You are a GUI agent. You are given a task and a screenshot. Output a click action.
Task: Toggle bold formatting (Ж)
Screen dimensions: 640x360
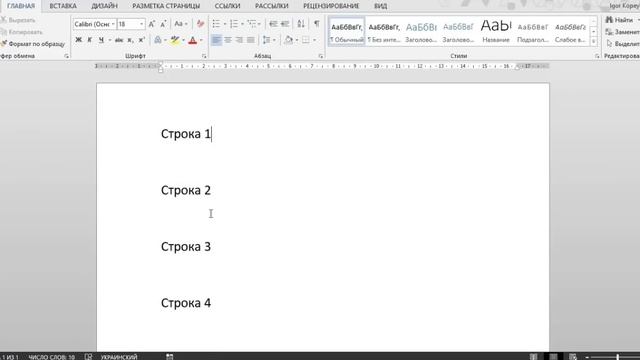tap(79, 40)
